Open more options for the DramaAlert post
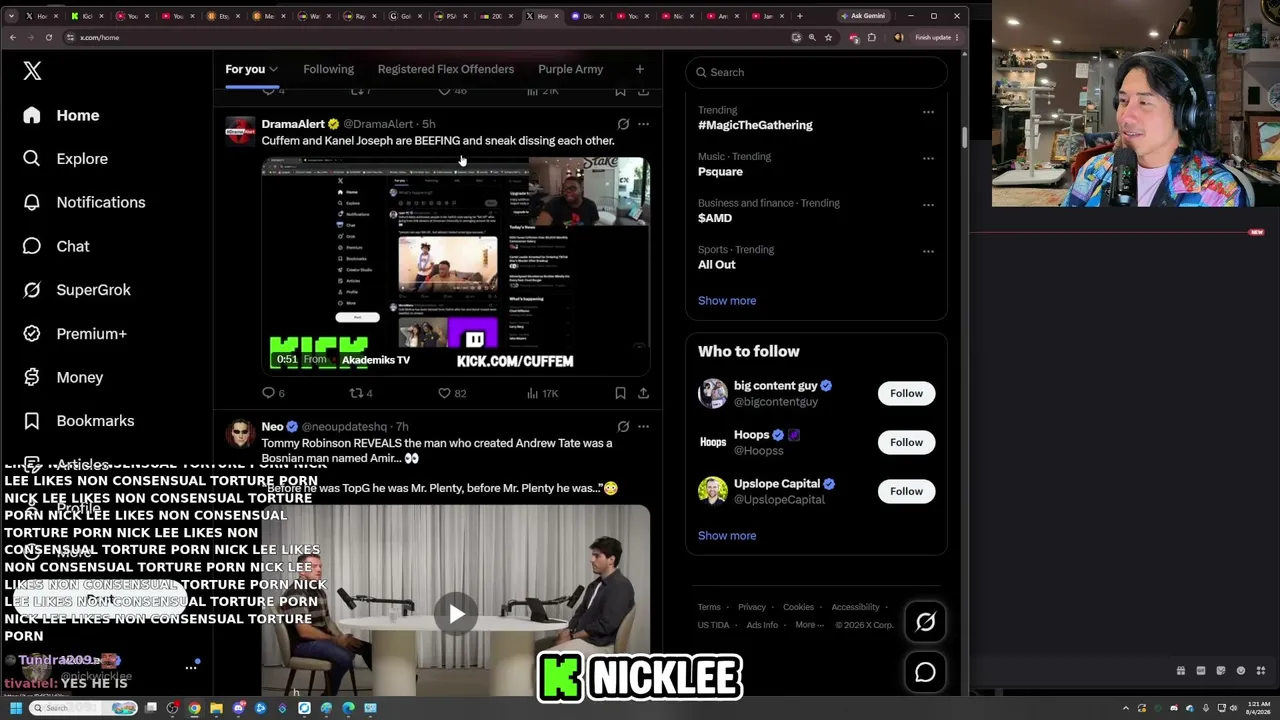This screenshot has height=720, width=1280. click(x=643, y=124)
